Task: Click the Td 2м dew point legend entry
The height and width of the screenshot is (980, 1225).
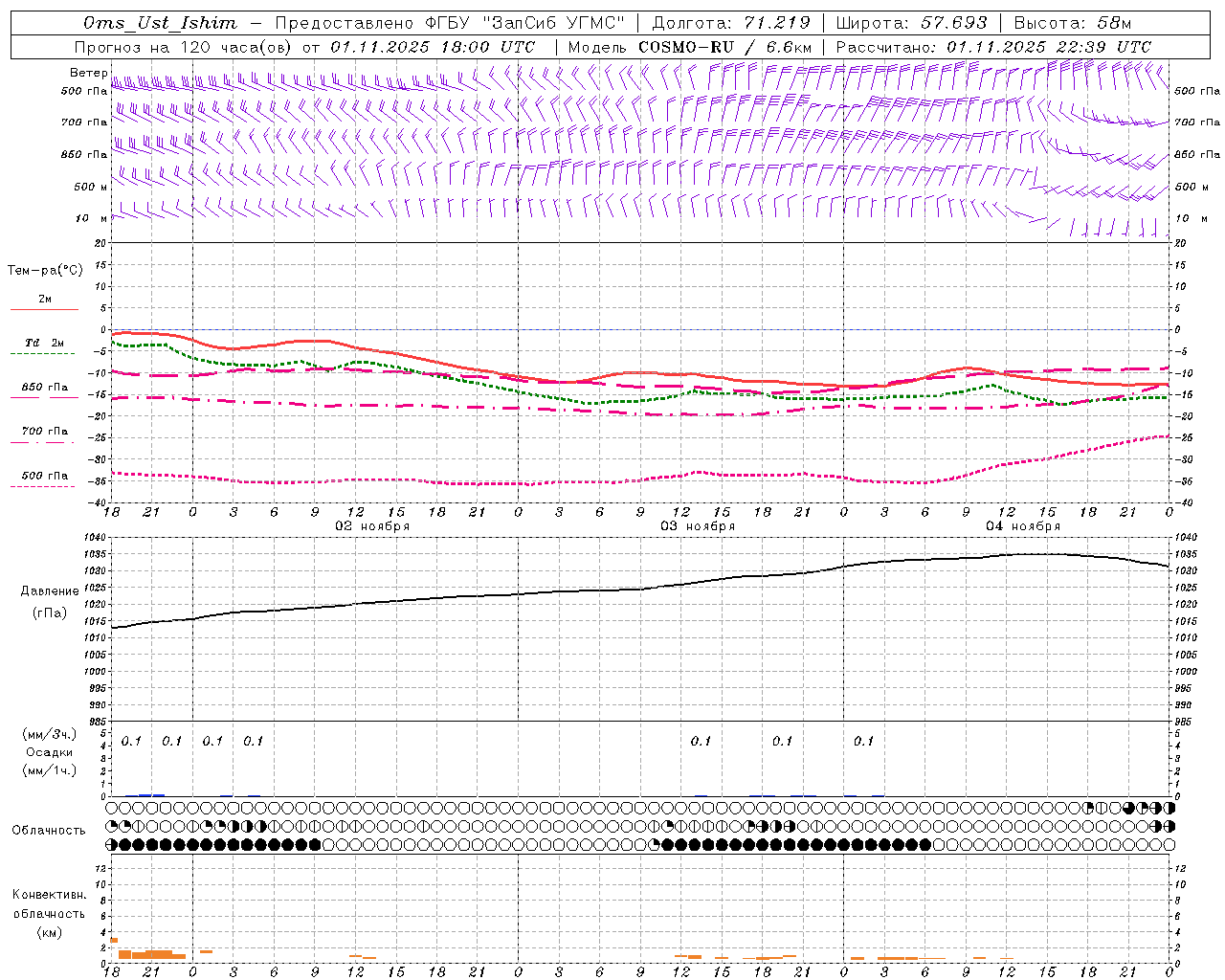Action: pos(44,343)
